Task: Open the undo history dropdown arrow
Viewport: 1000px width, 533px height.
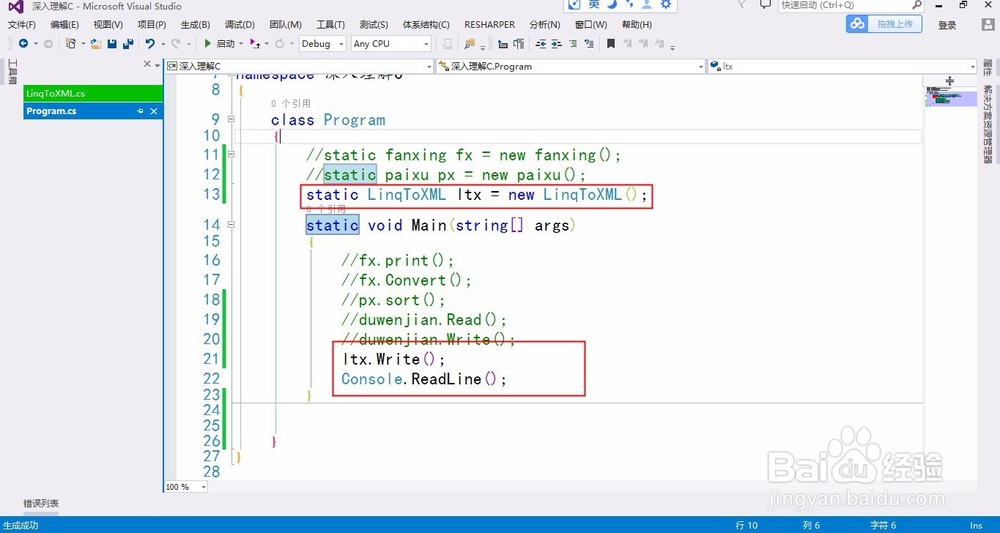Action: click(x=163, y=43)
